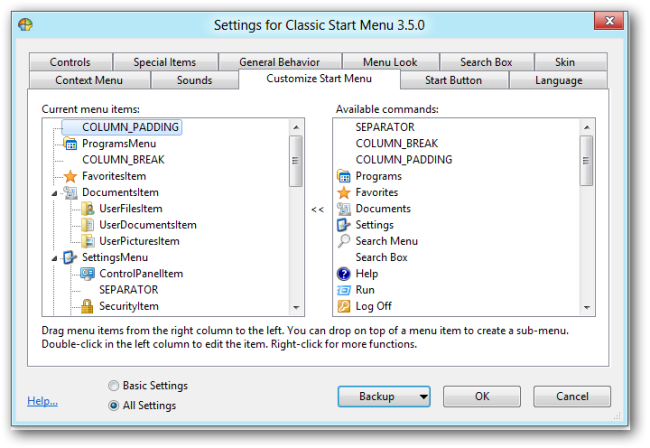The image size is (650, 448).
Task: Switch to the Context Menu tab
Action: tap(89, 80)
